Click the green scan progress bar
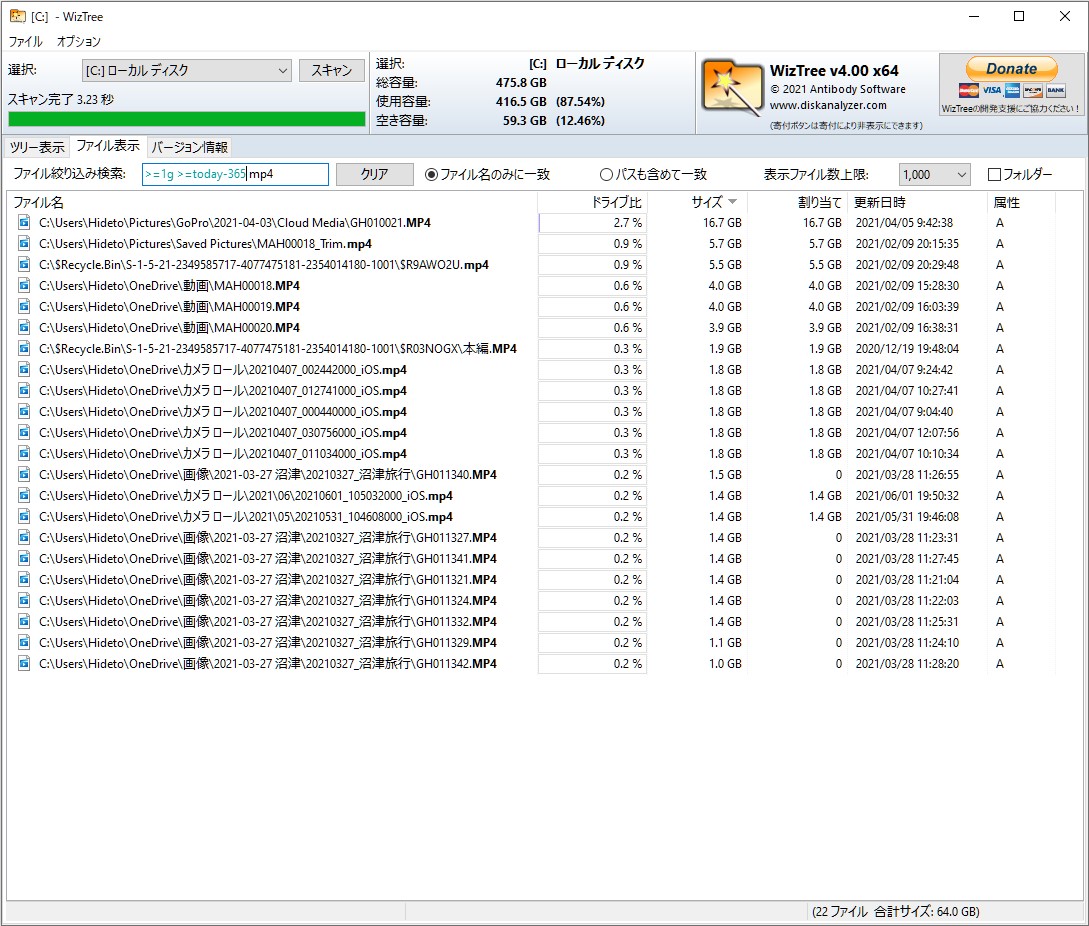The image size is (1089, 926). pyautogui.click(x=185, y=119)
